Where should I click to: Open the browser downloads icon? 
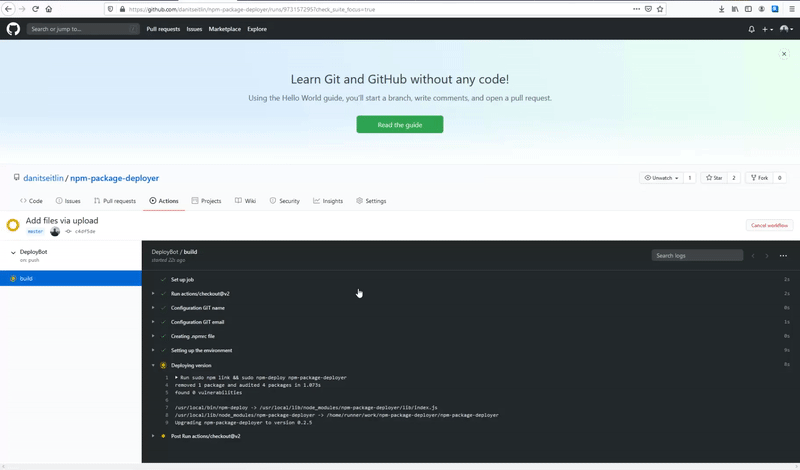[721, 9]
